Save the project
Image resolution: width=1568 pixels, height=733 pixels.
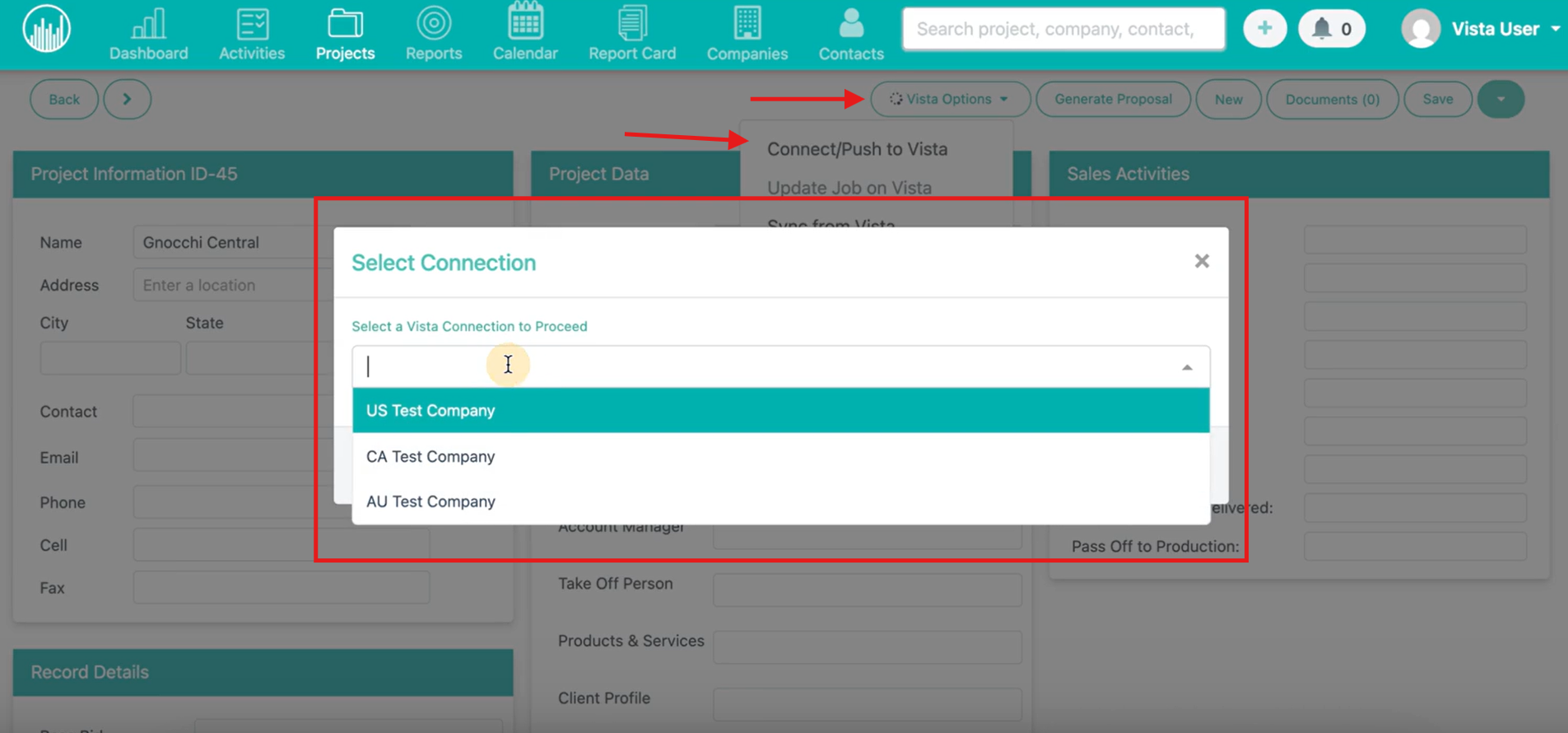point(1438,99)
